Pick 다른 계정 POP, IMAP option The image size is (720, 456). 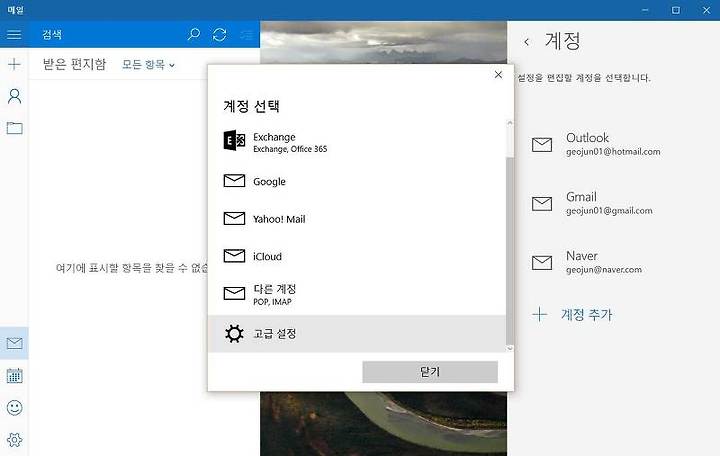(x=357, y=294)
